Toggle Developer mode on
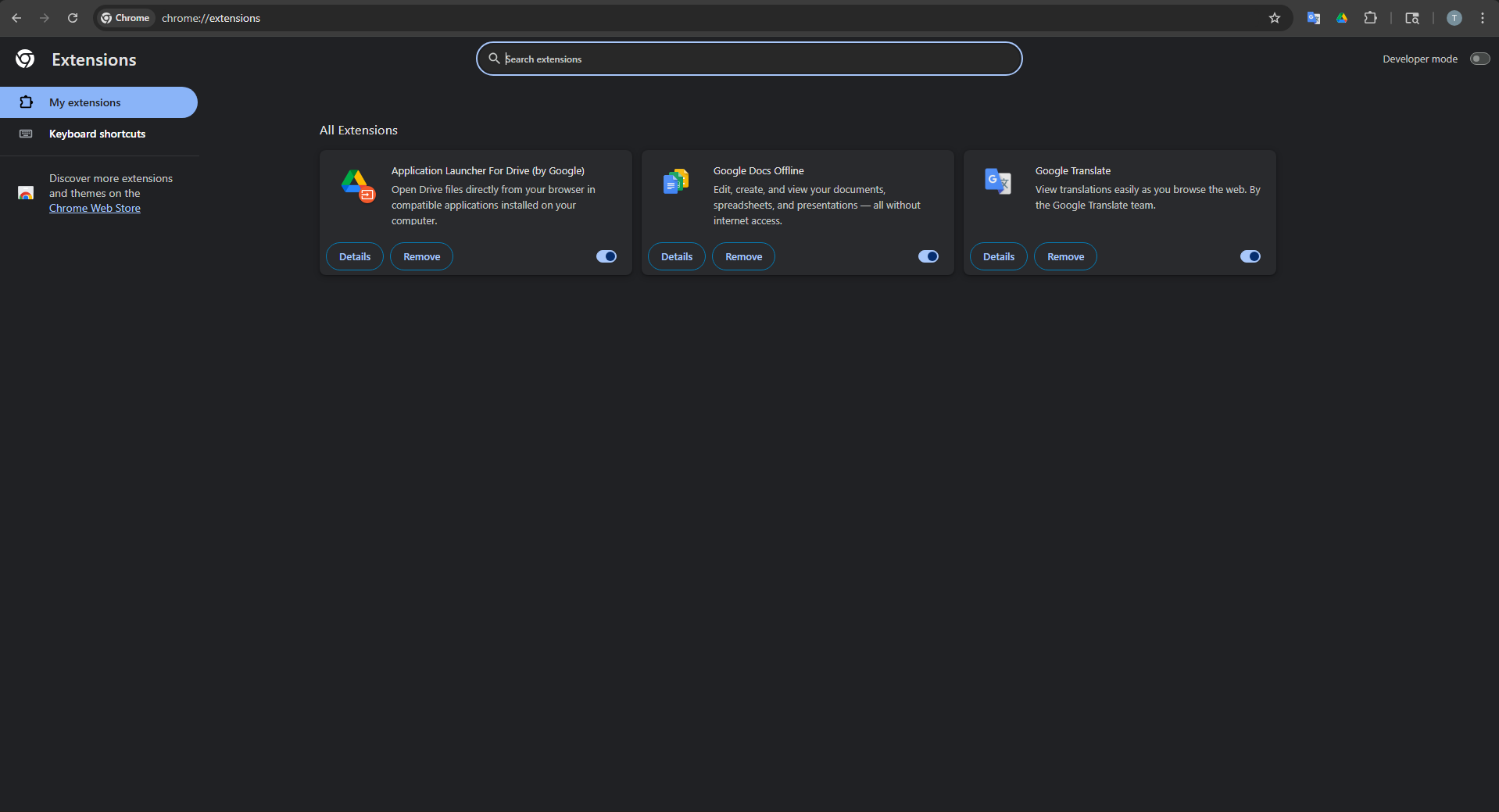This screenshot has height=812, width=1499. pos(1479,59)
